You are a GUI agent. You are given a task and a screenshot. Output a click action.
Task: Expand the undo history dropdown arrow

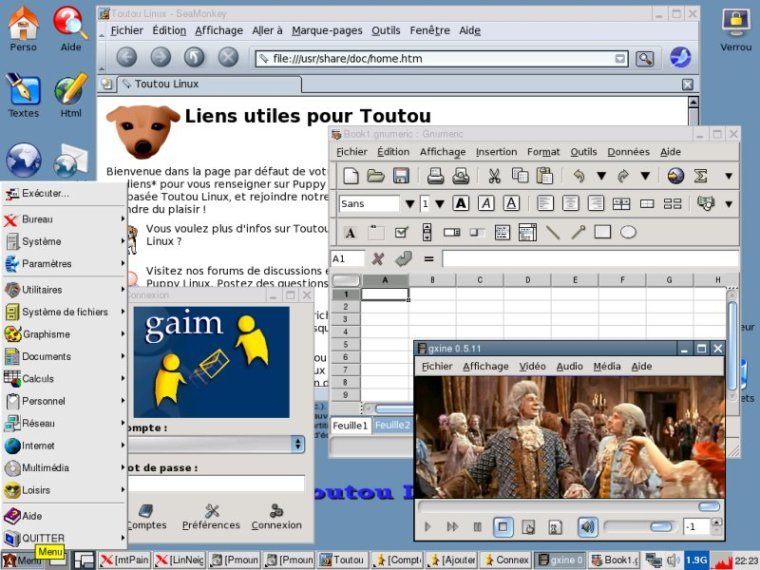point(601,176)
